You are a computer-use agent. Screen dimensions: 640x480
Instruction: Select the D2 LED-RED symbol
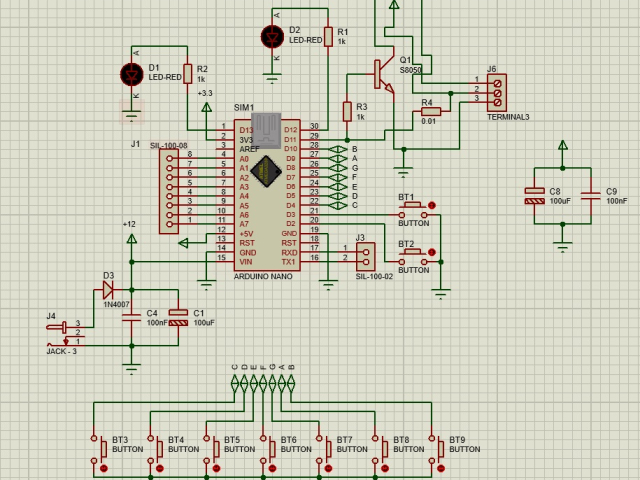(x=272, y=37)
